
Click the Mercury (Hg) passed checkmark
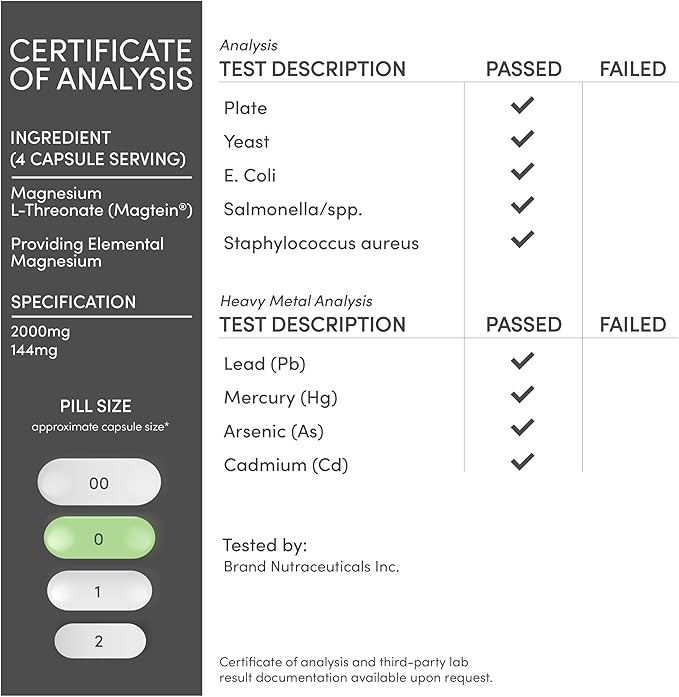click(x=522, y=395)
